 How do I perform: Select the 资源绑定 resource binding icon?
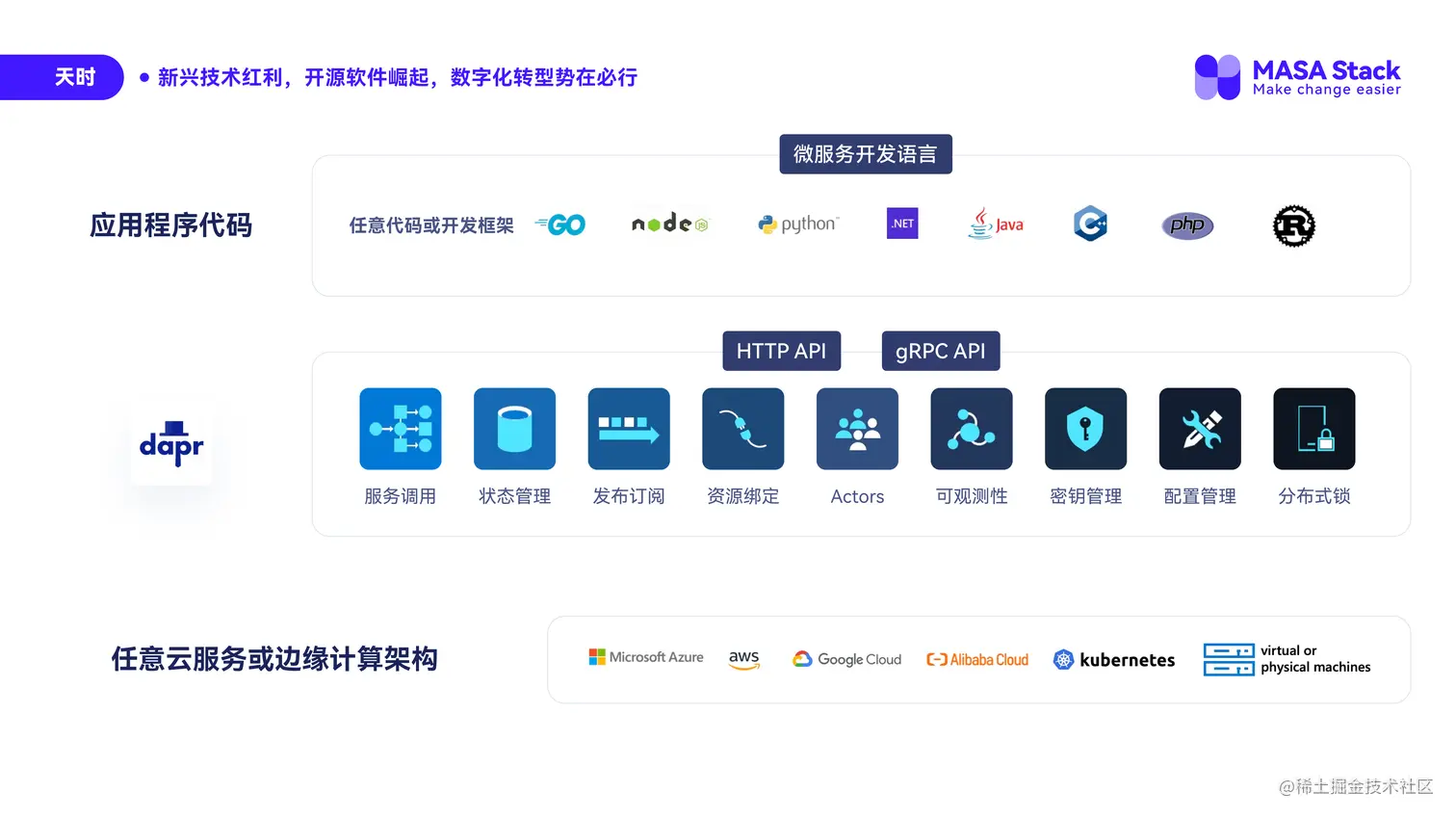[743, 429]
